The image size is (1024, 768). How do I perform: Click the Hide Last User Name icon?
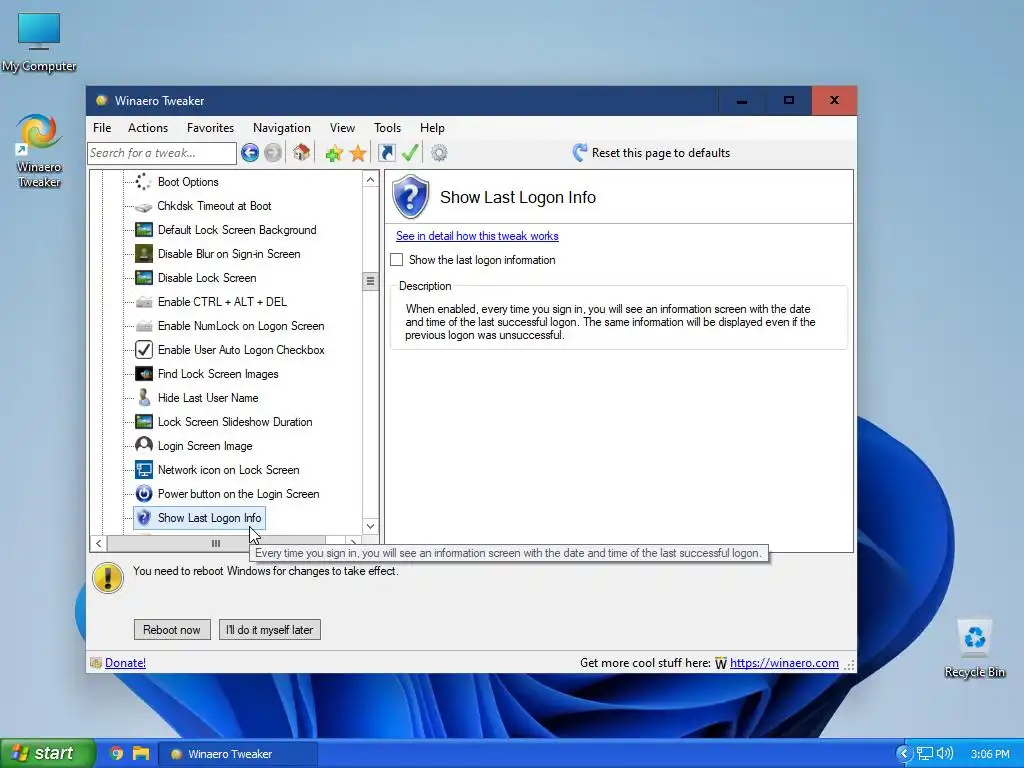(x=144, y=398)
